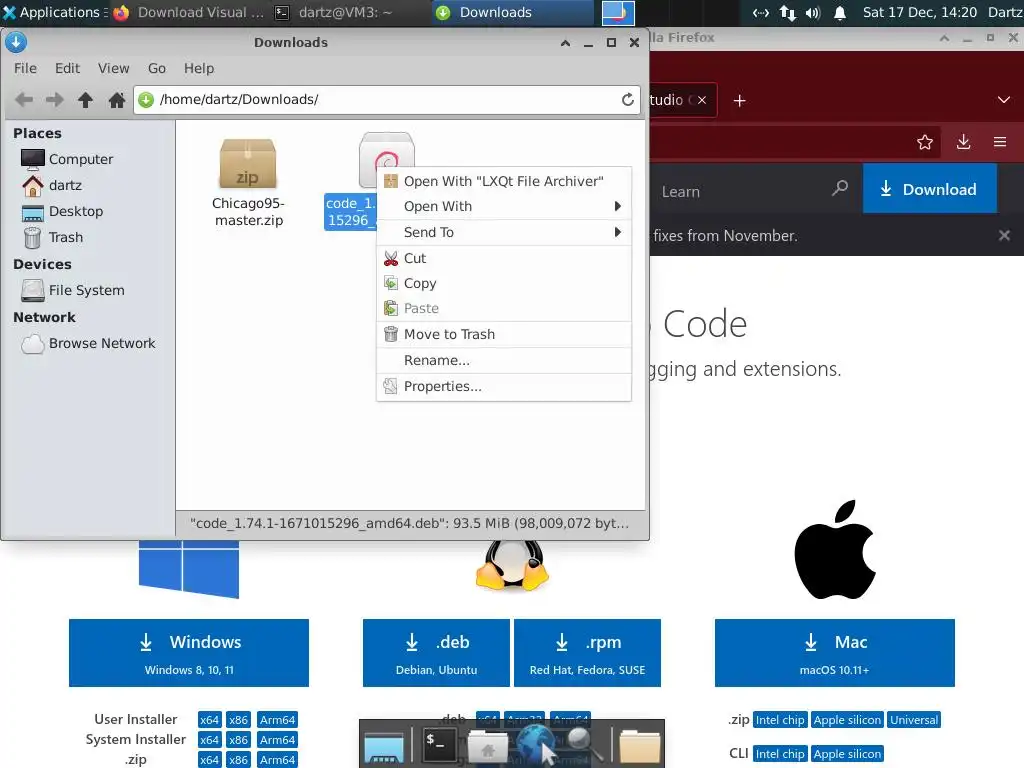The image size is (1024, 768).
Task: Click the search magnifier on VS Code site
Action: point(840,189)
